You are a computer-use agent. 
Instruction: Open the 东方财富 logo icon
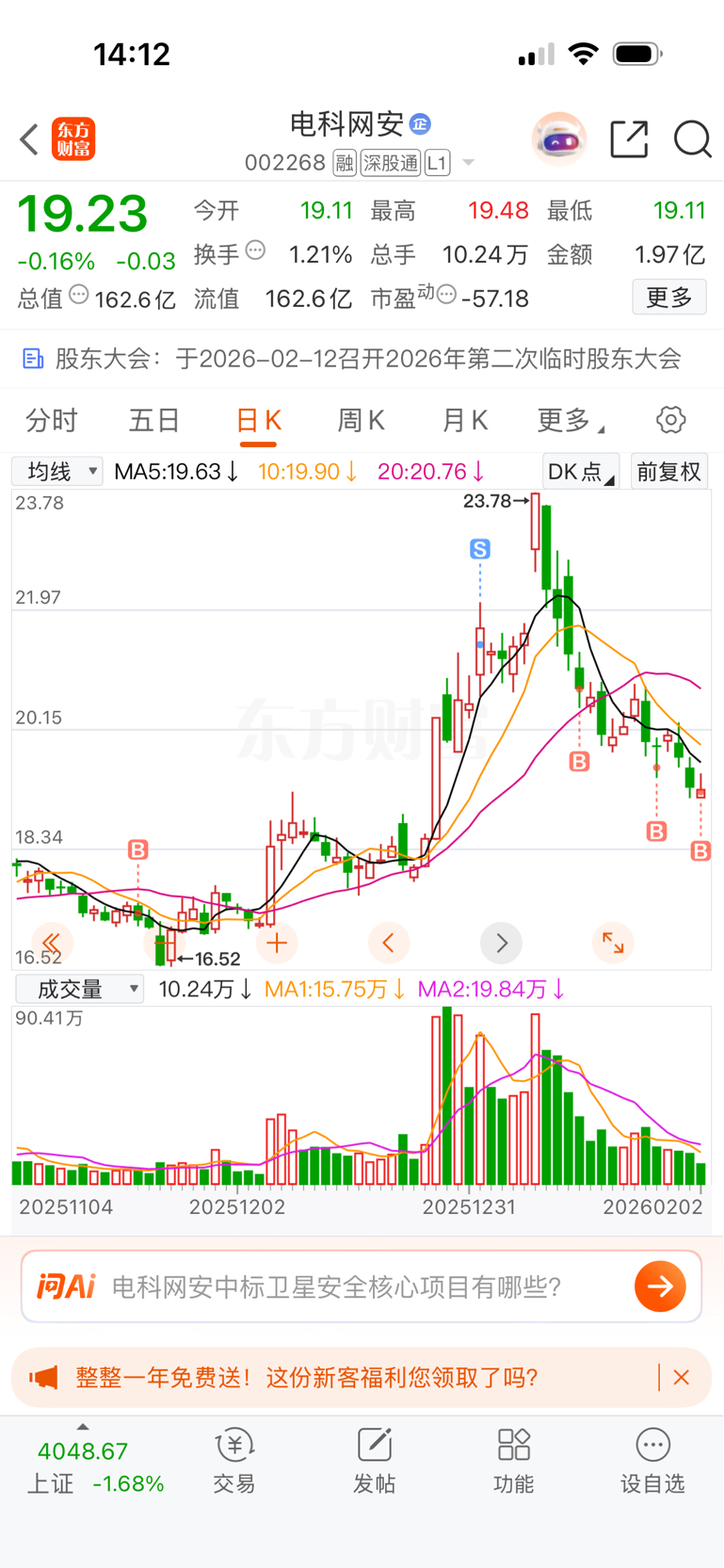click(x=73, y=139)
